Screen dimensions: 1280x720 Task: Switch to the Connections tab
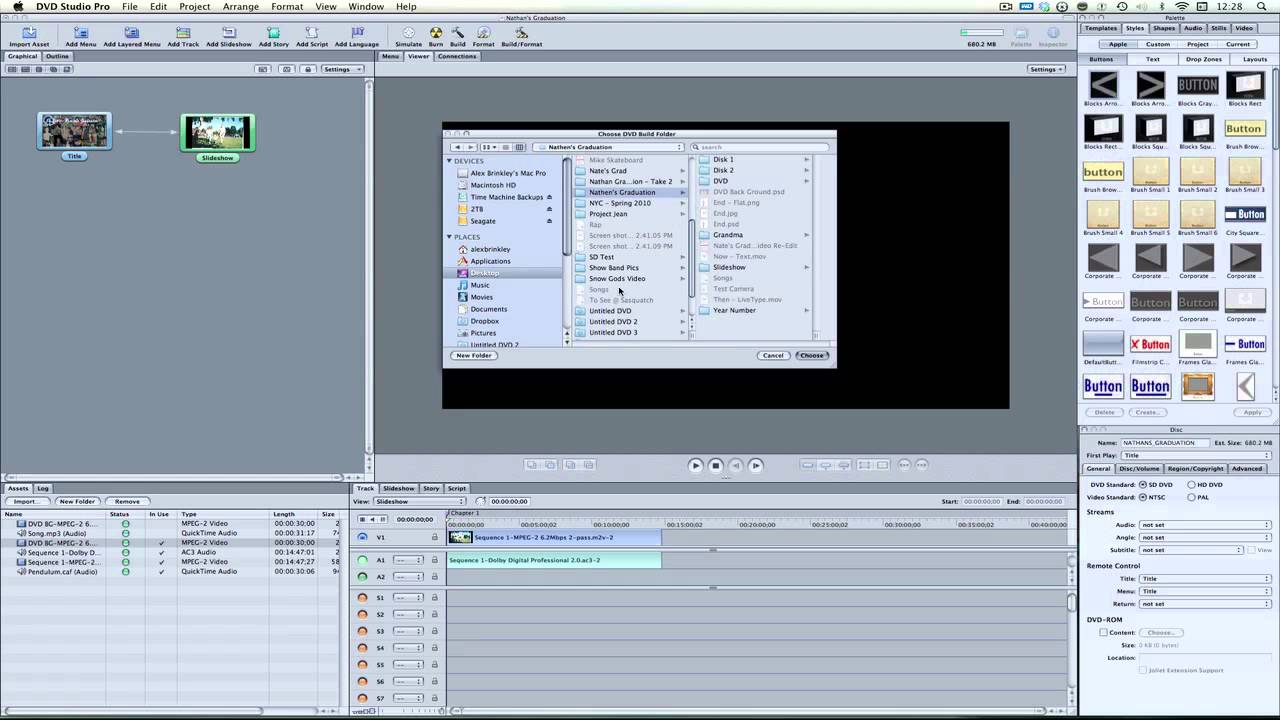(457, 56)
